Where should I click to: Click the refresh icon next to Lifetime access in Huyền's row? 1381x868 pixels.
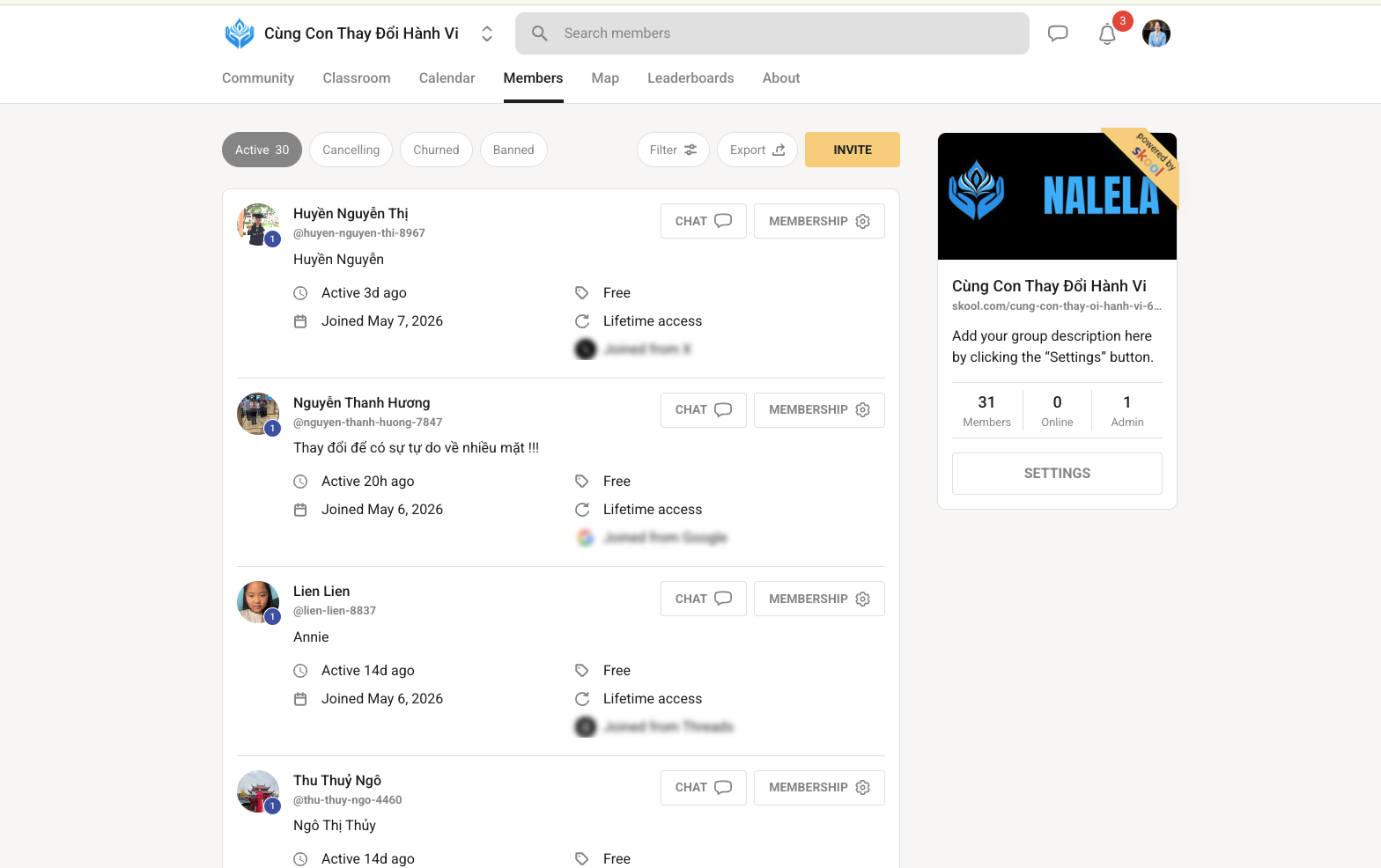(582, 321)
